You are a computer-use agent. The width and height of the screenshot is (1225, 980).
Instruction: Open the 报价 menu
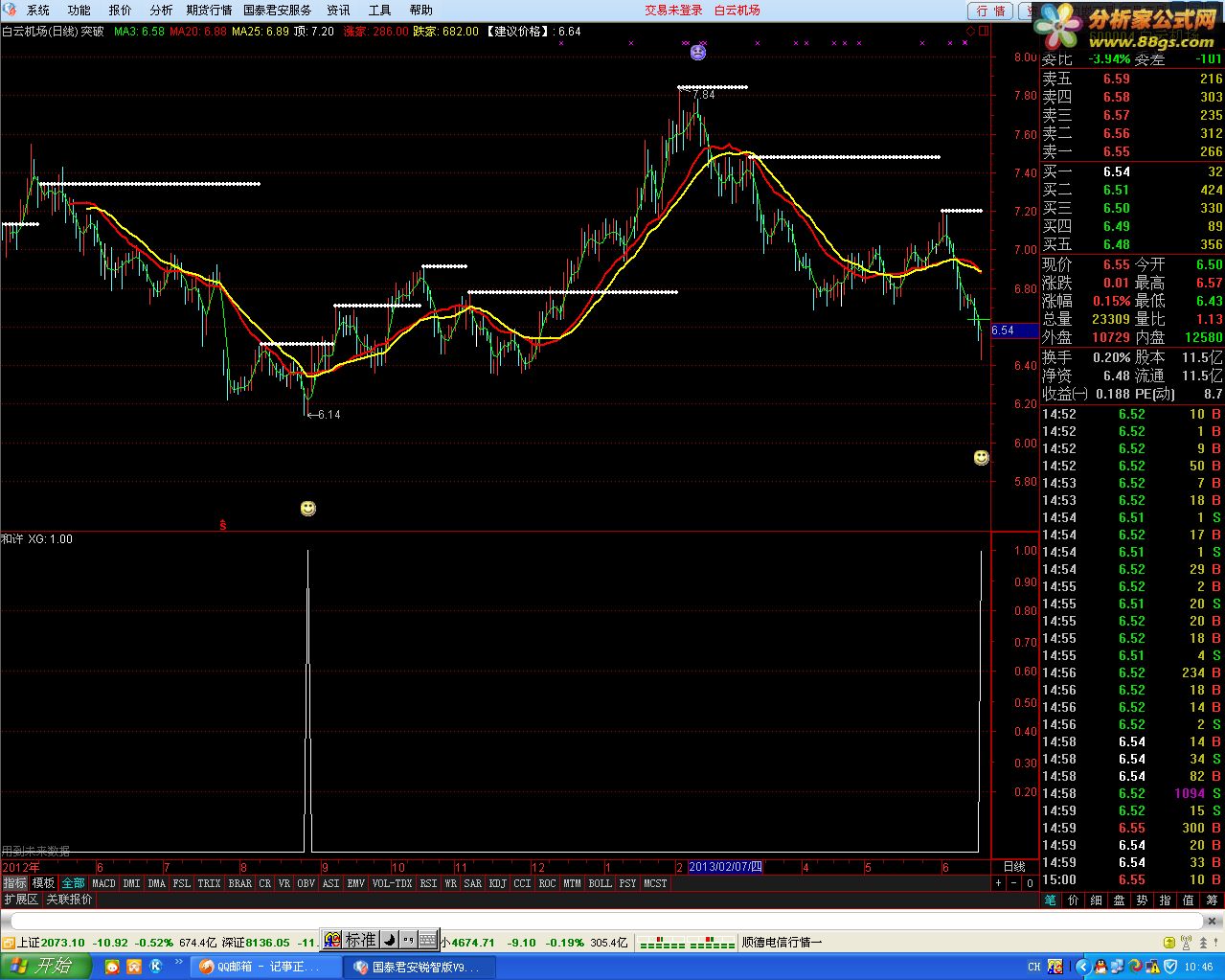pos(121,11)
